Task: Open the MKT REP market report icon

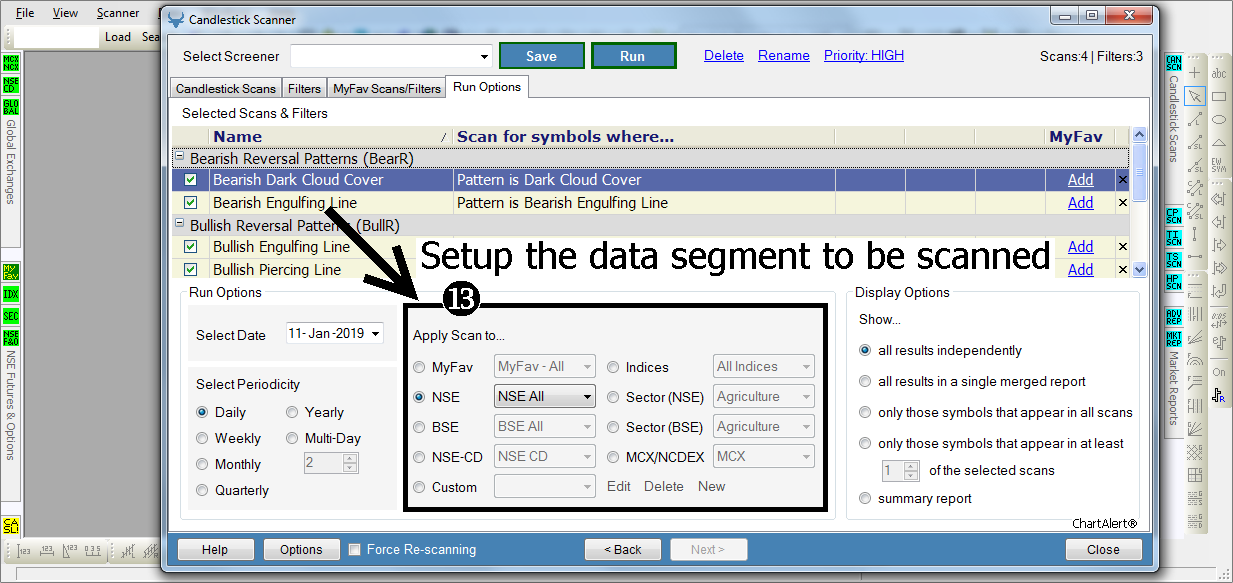Action: coord(1174,339)
